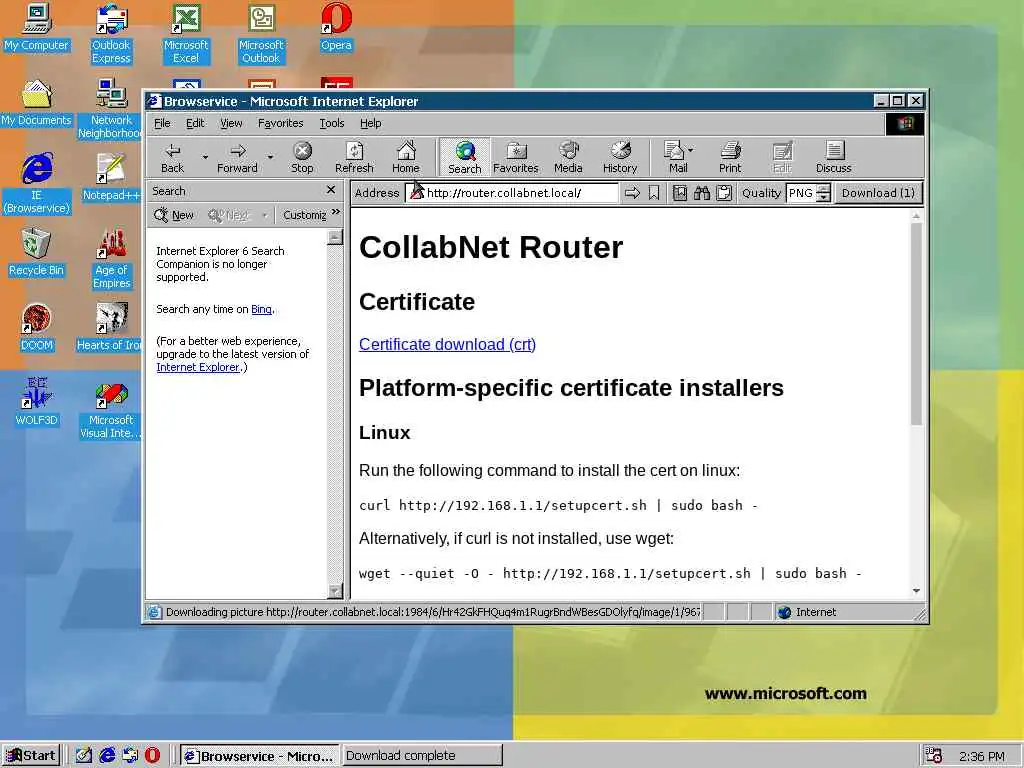
Task: Click the Internet Explorer quick launch icon
Action: [107, 755]
